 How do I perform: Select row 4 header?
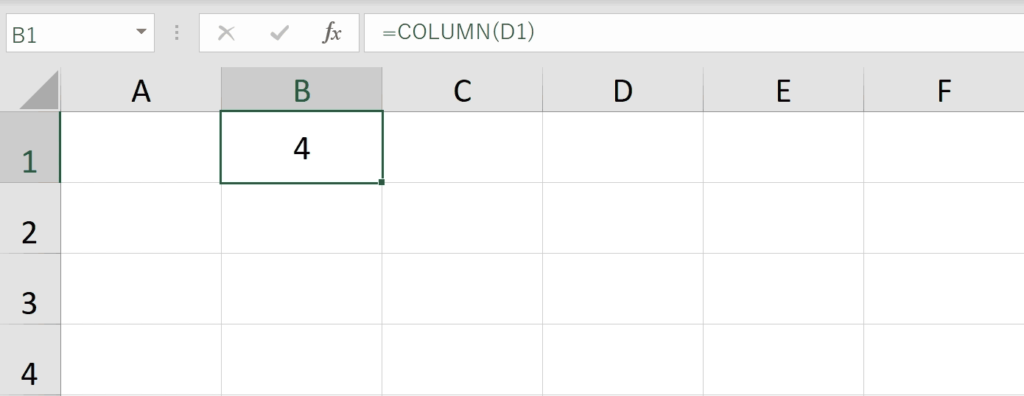(29, 360)
